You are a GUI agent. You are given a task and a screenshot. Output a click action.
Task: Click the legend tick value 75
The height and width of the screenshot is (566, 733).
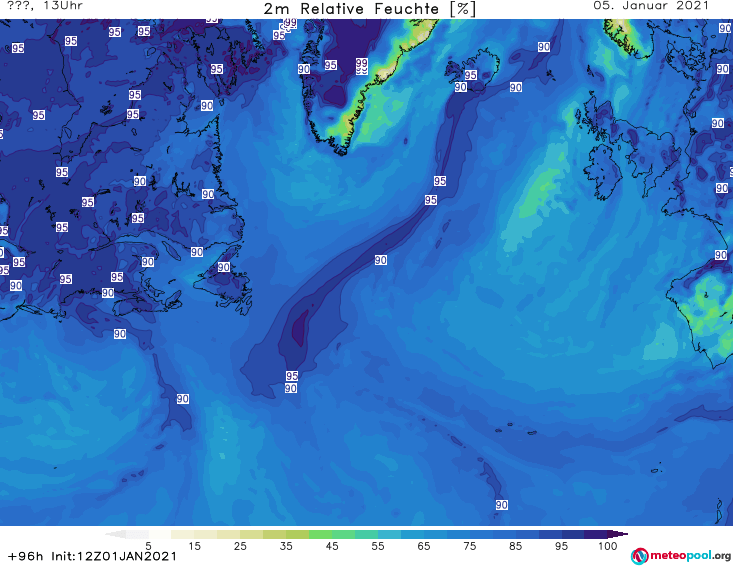(x=470, y=546)
